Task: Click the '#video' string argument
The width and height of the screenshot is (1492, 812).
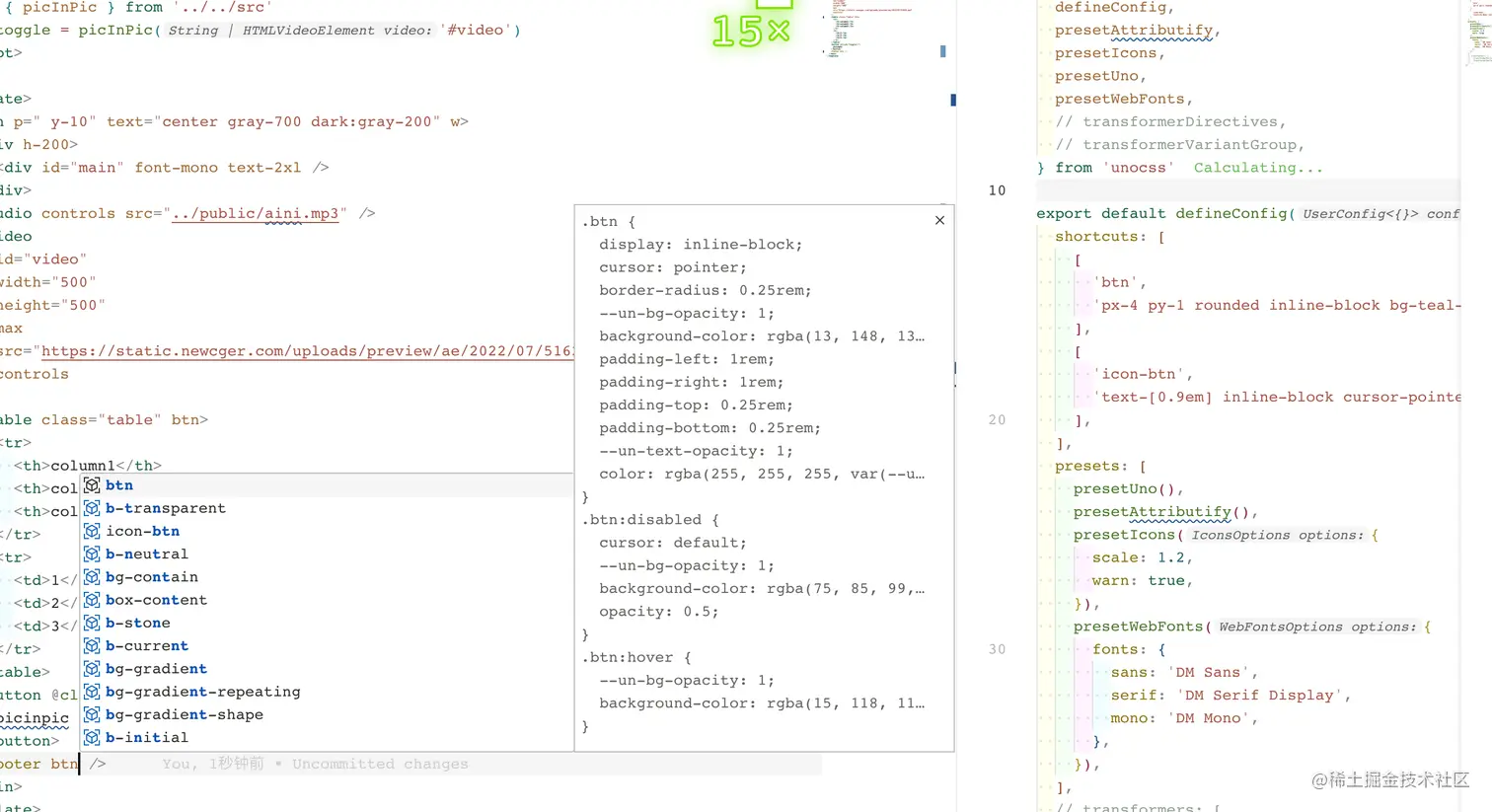Action: (x=475, y=30)
